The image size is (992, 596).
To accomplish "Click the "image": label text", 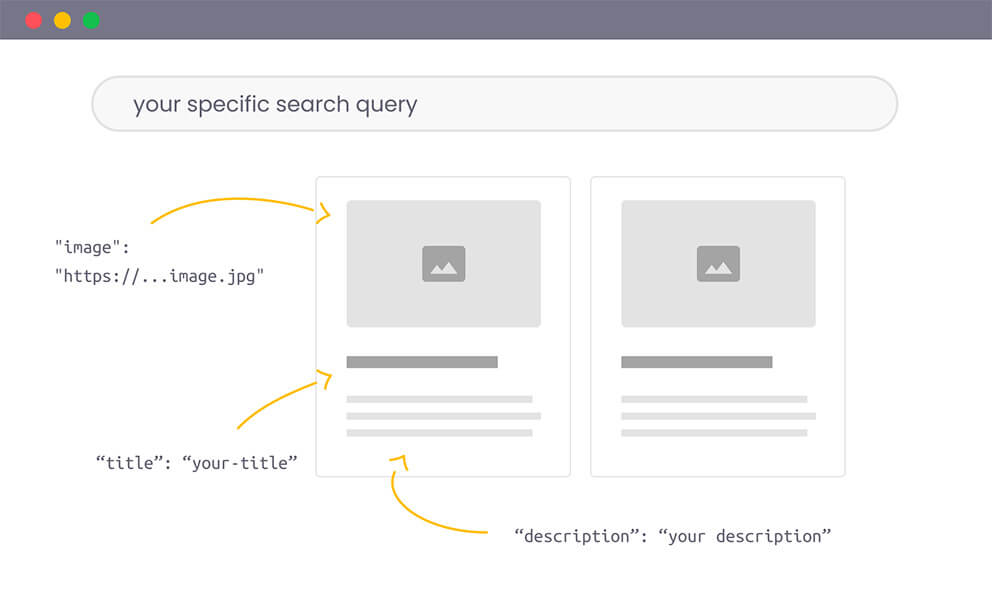I will 92,247.
